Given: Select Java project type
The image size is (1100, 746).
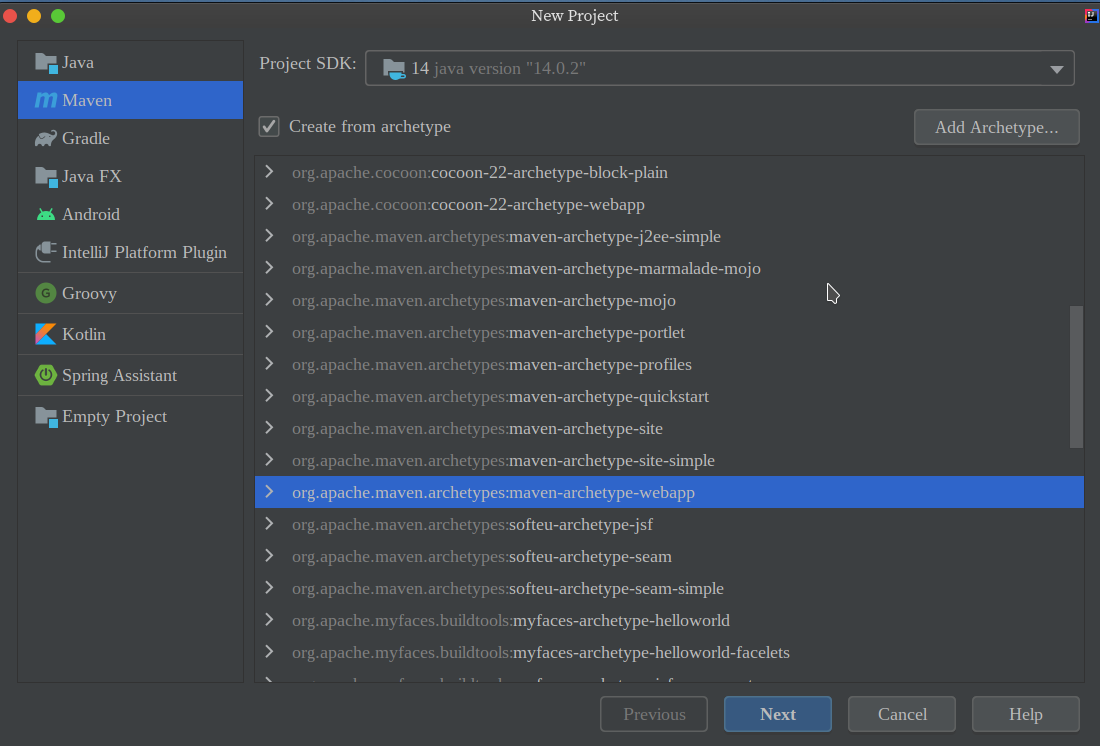Looking at the screenshot, I should pyautogui.click(x=130, y=62).
